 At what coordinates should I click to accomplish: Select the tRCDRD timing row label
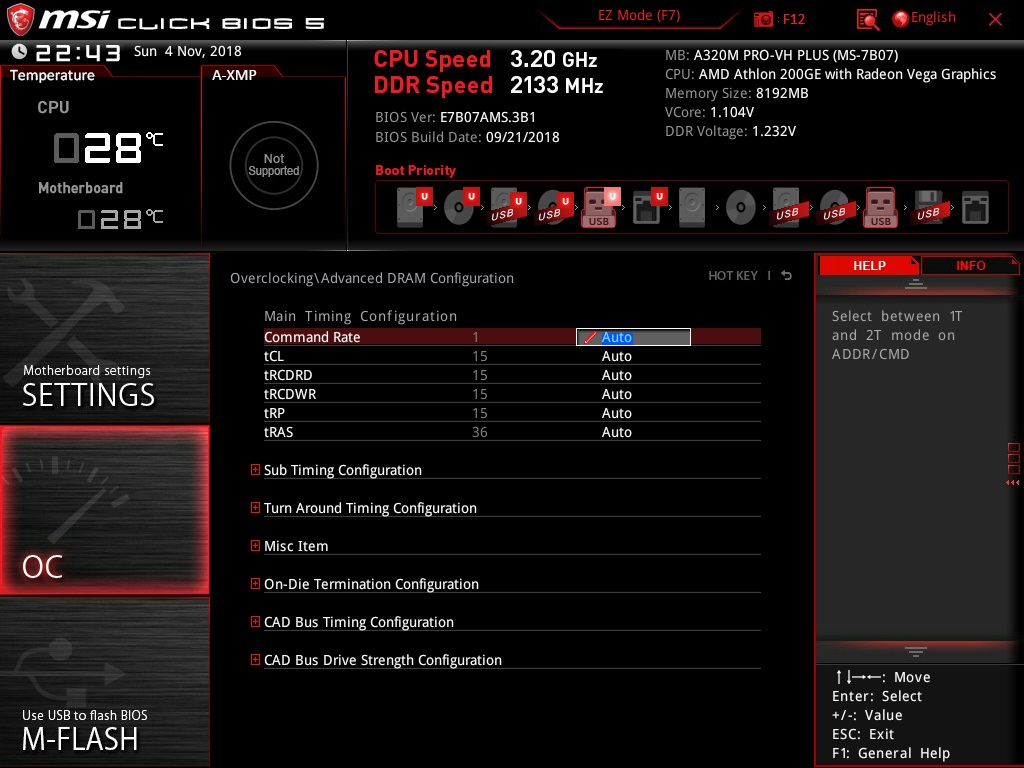[288, 375]
